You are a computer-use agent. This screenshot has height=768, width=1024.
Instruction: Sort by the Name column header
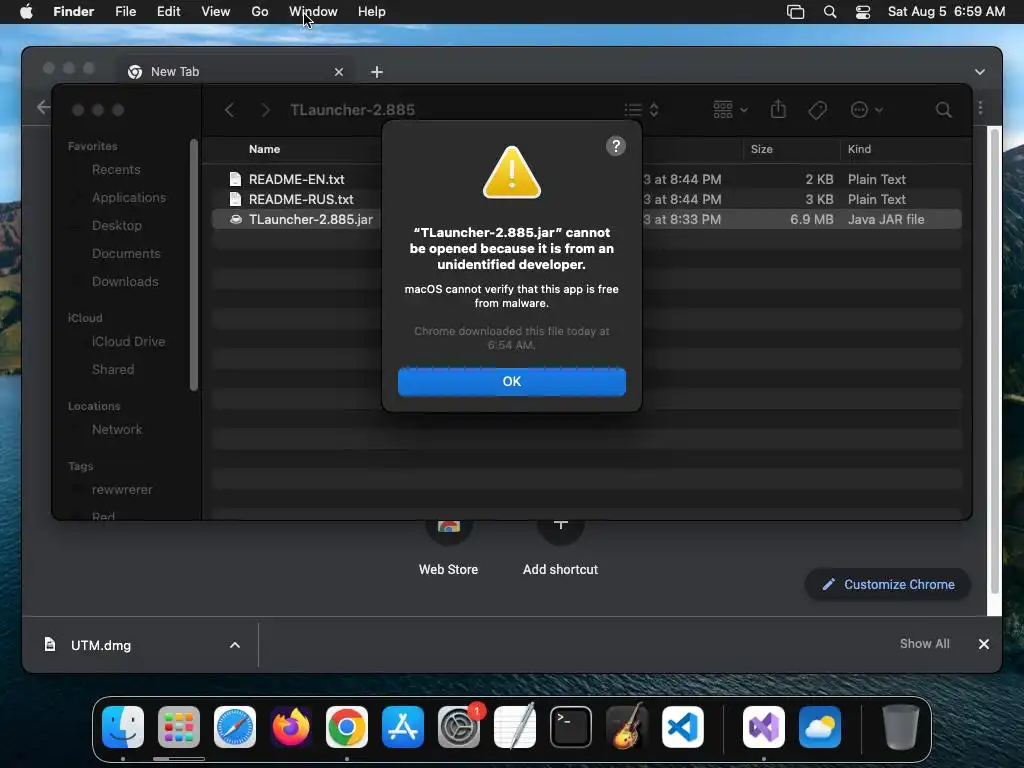click(264, 149)
